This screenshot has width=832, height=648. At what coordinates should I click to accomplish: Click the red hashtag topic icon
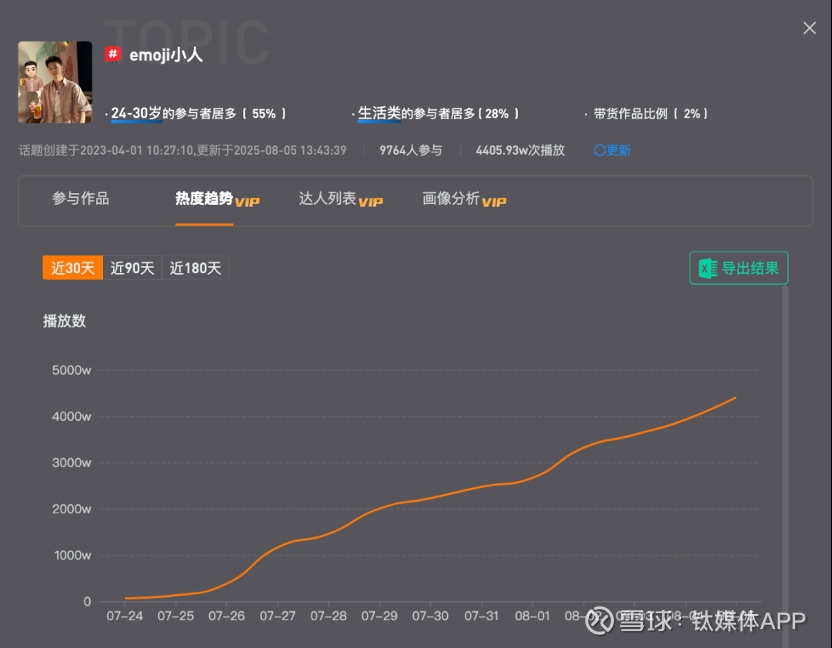(x=113, y=54)
